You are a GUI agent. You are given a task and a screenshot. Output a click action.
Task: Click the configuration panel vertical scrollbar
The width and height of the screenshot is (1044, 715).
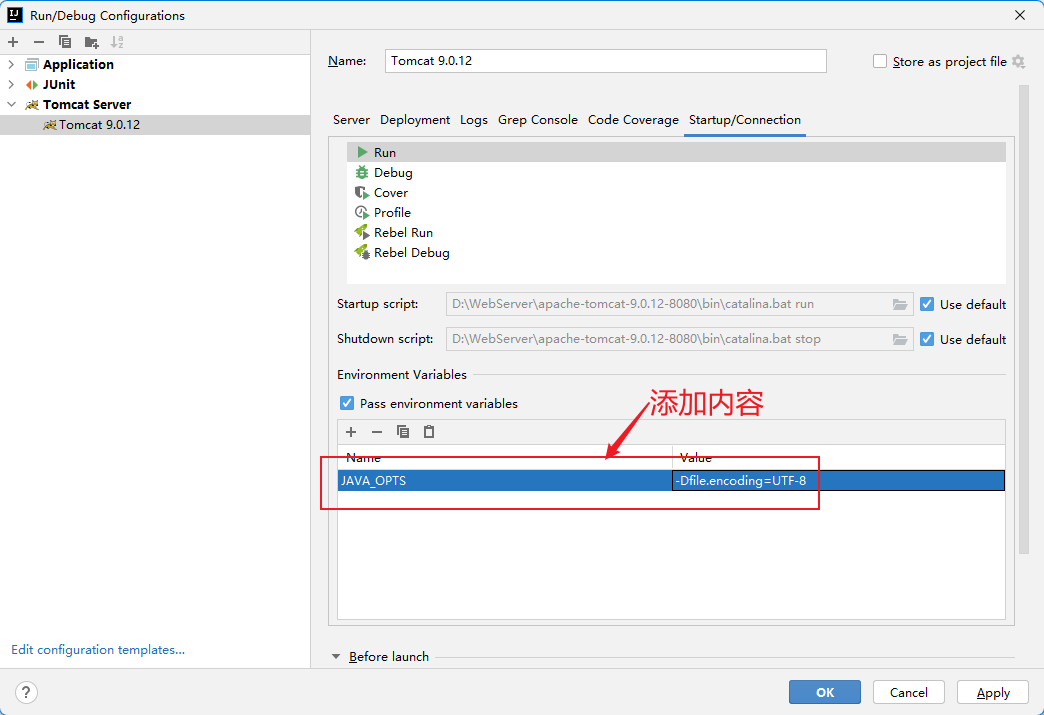(1024, 320)
